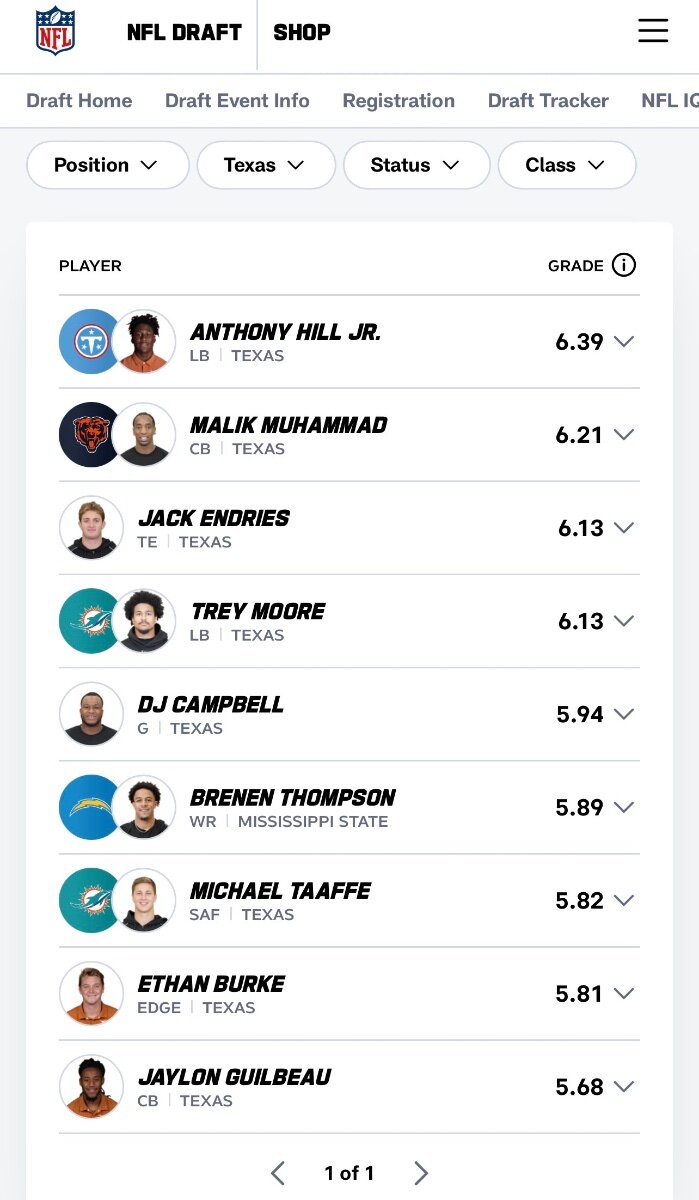Click Jack Endries' headshot thumbnail
Image resolution: width=699 pixels, height=1200 pixels.
coord(91,527)
